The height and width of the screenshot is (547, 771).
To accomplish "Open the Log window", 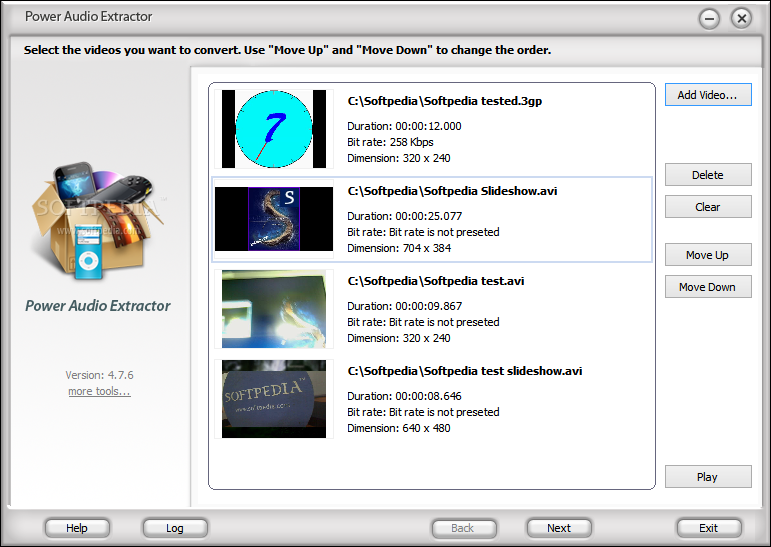I will 175,528.
